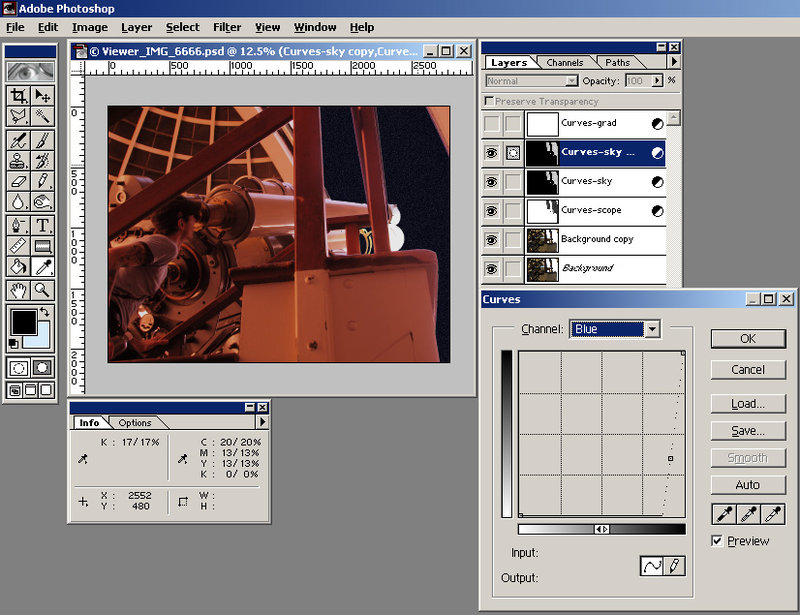Open the Image menu
The width and height of the screenshot is (800, 615).
click(90, 27)
